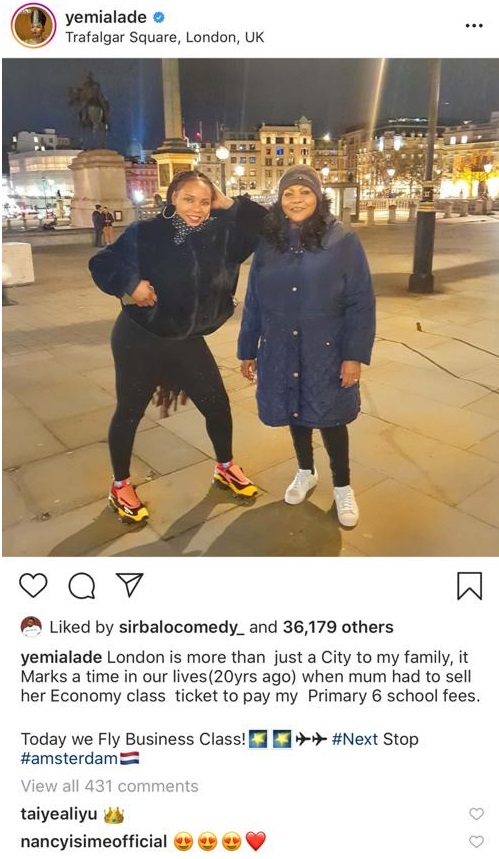The height and width of the screenshot is (859, 499).
Task: Open yemialade profile picture story
Action: [34, 26]
